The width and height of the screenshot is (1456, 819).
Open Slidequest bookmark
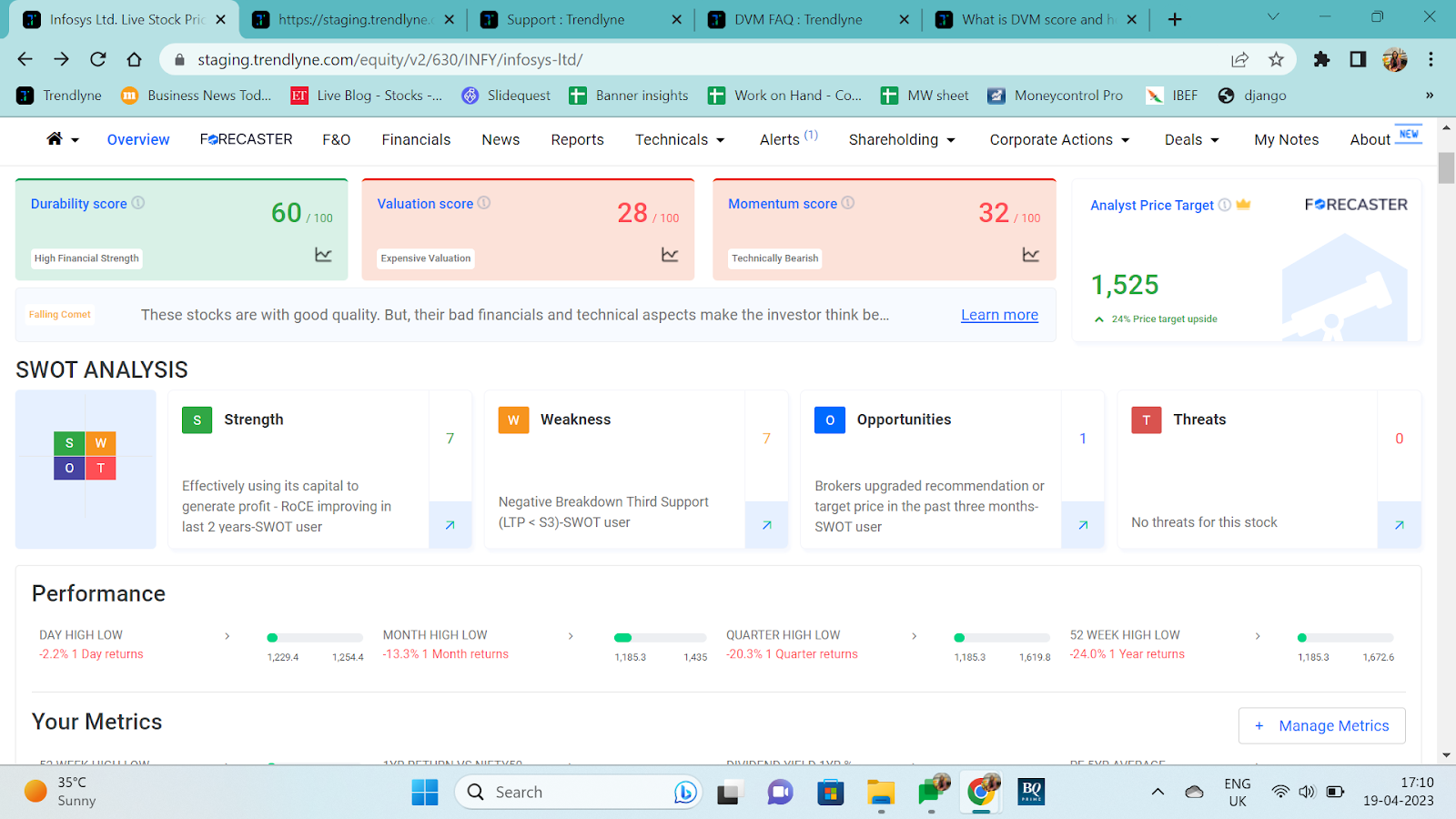506,95
